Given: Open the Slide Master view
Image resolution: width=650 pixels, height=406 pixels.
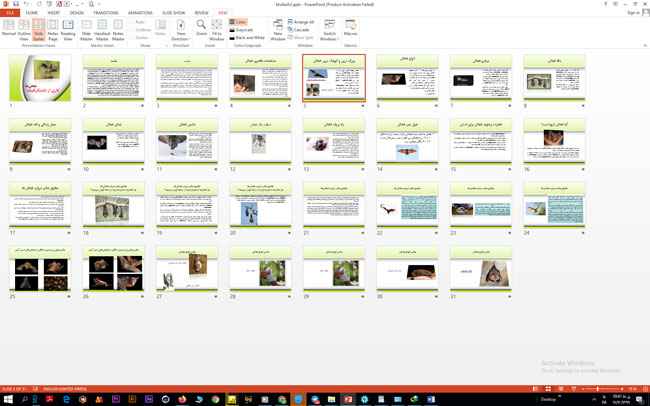Looking at the screenshot, I should pos(86,28).
